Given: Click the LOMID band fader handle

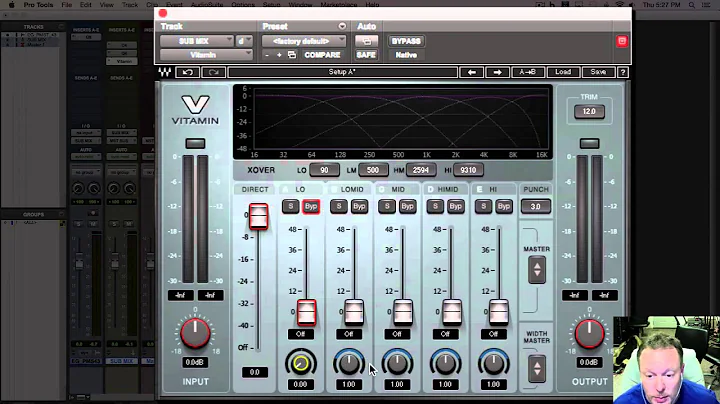Looking at the screenshot, I should [x=354, y=313].
